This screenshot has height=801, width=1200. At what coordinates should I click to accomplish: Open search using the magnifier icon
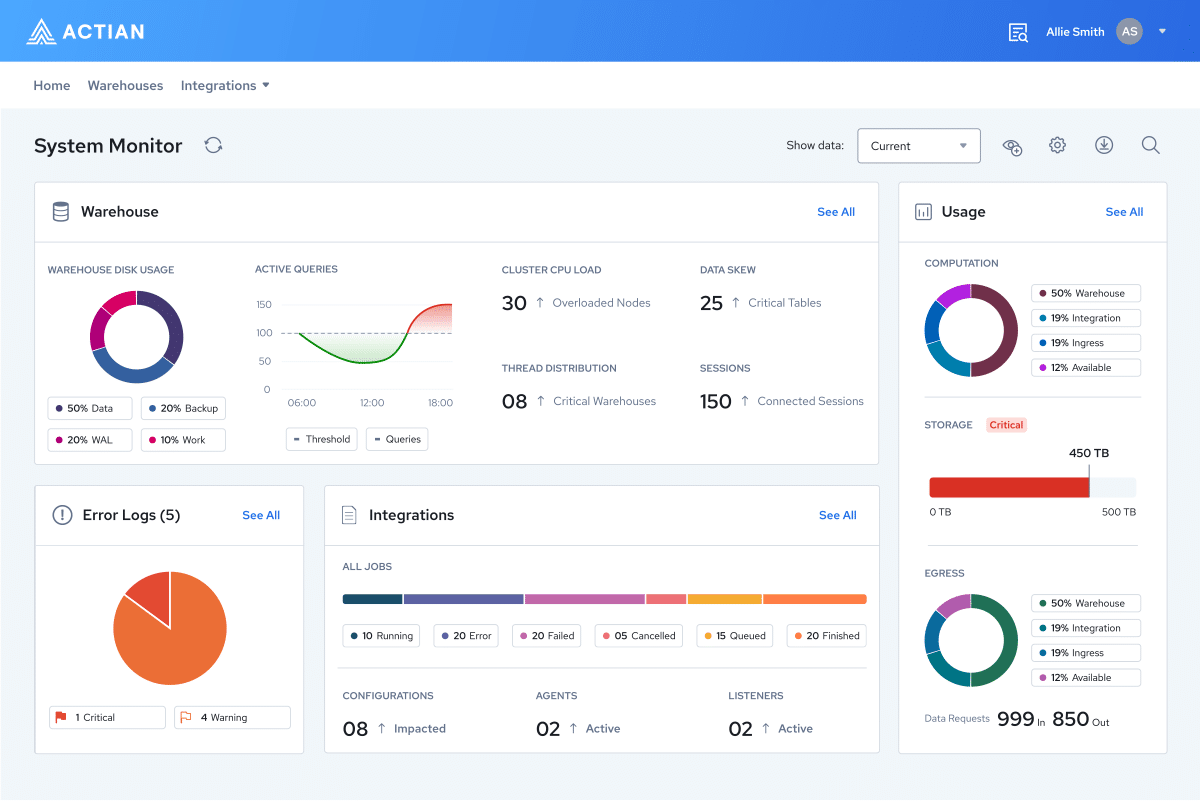1150,145
